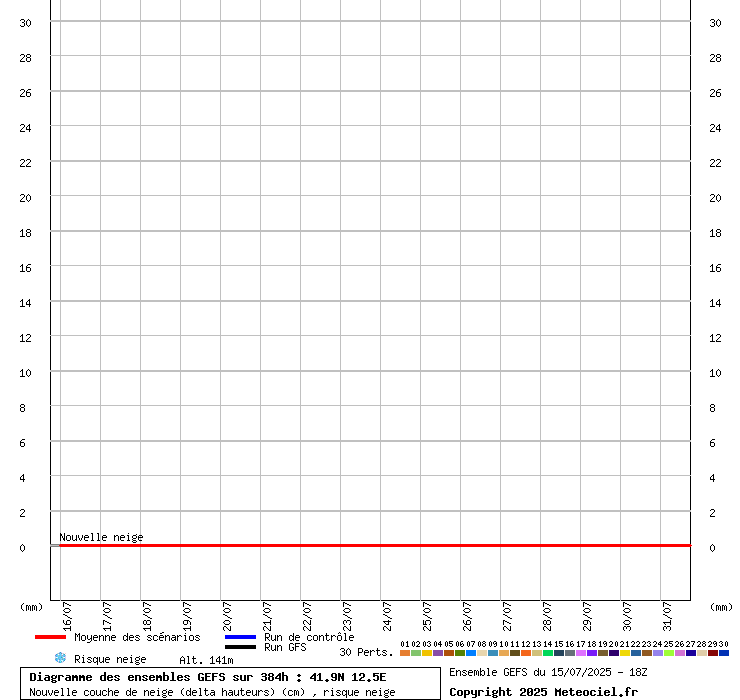
Task: Click the 29/07 date label
Action: 587,616
